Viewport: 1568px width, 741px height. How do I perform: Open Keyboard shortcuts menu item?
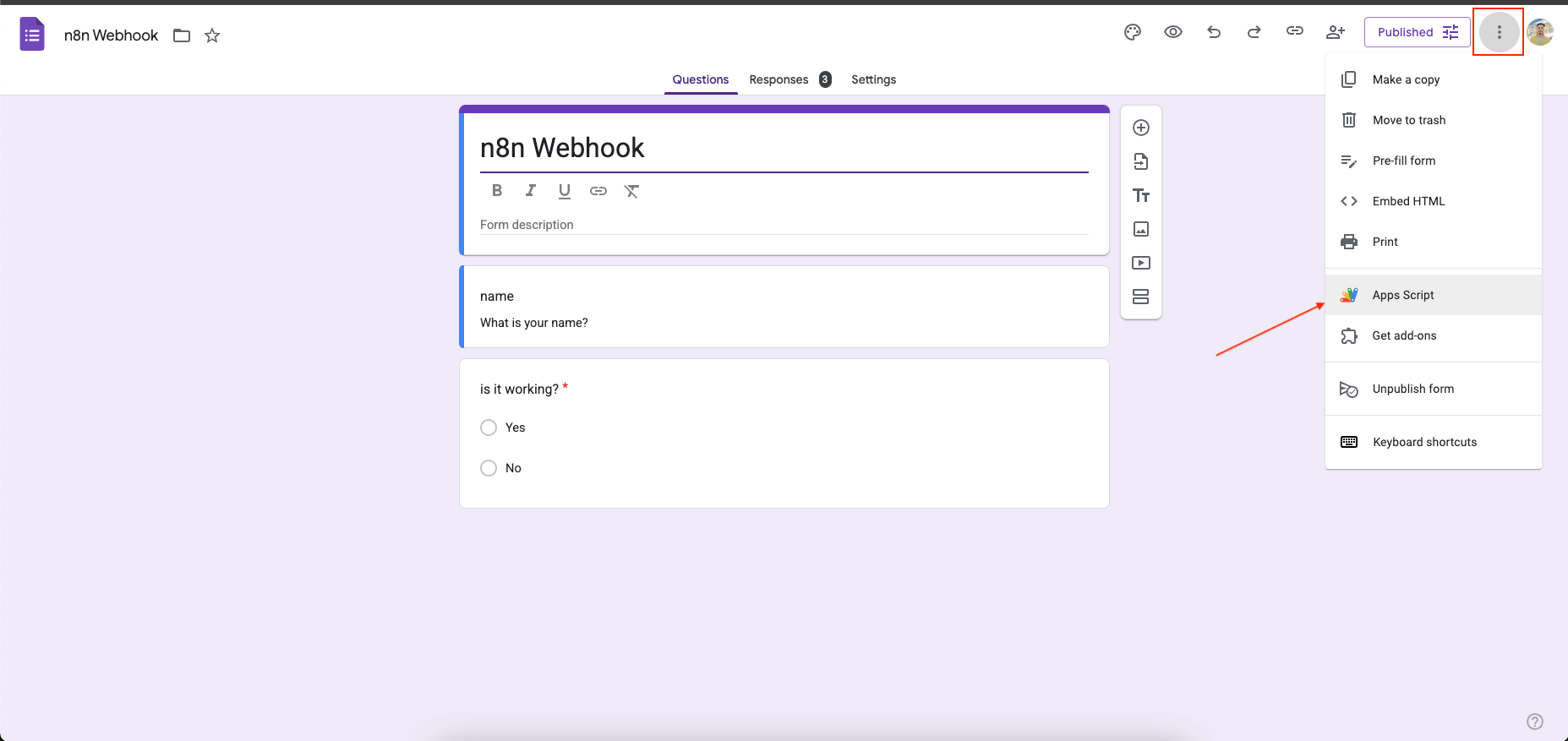click(x=1434, y=442)
